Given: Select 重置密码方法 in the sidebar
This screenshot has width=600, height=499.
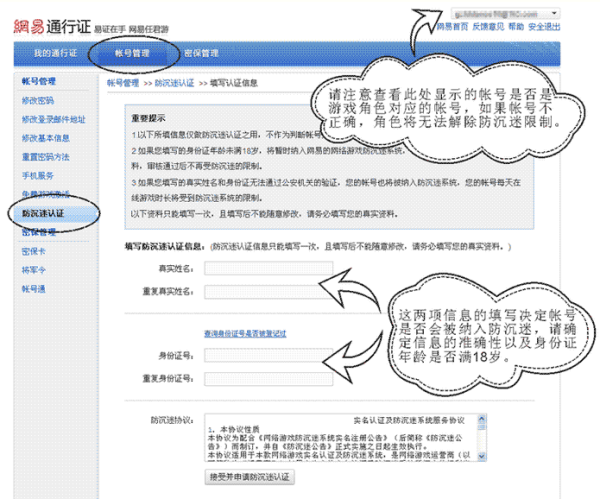Looking at the screenshot, I should (x=46, y=157).
